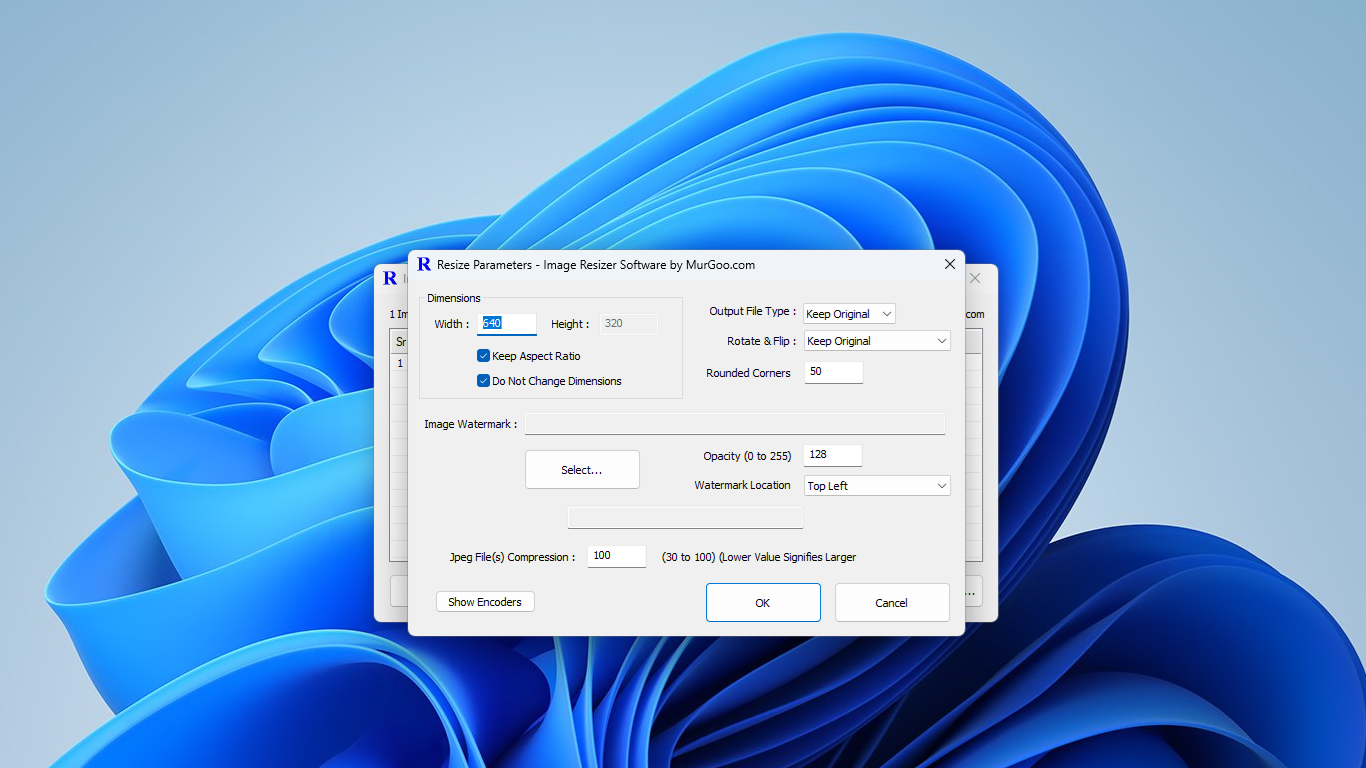Click the R logo icon in the Resize Parameters title bar
The height and width of the screenshot is (768, 1366).
pyautogui.click(x=425, y=264)
